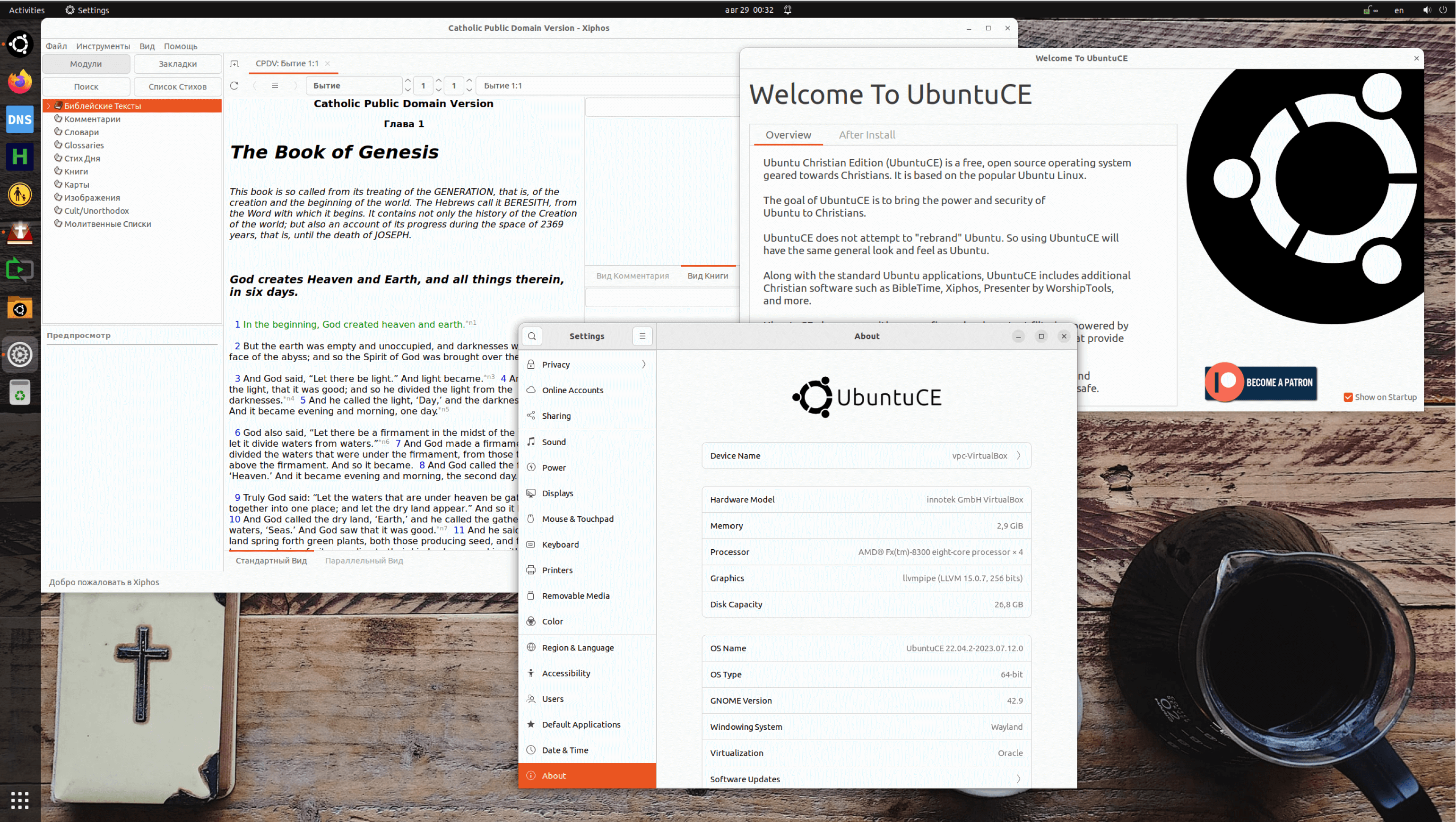The width and height of the screenshot is (1456, 822).
Task: Open the Settings hamburger menu
Action: pos(642,336)
